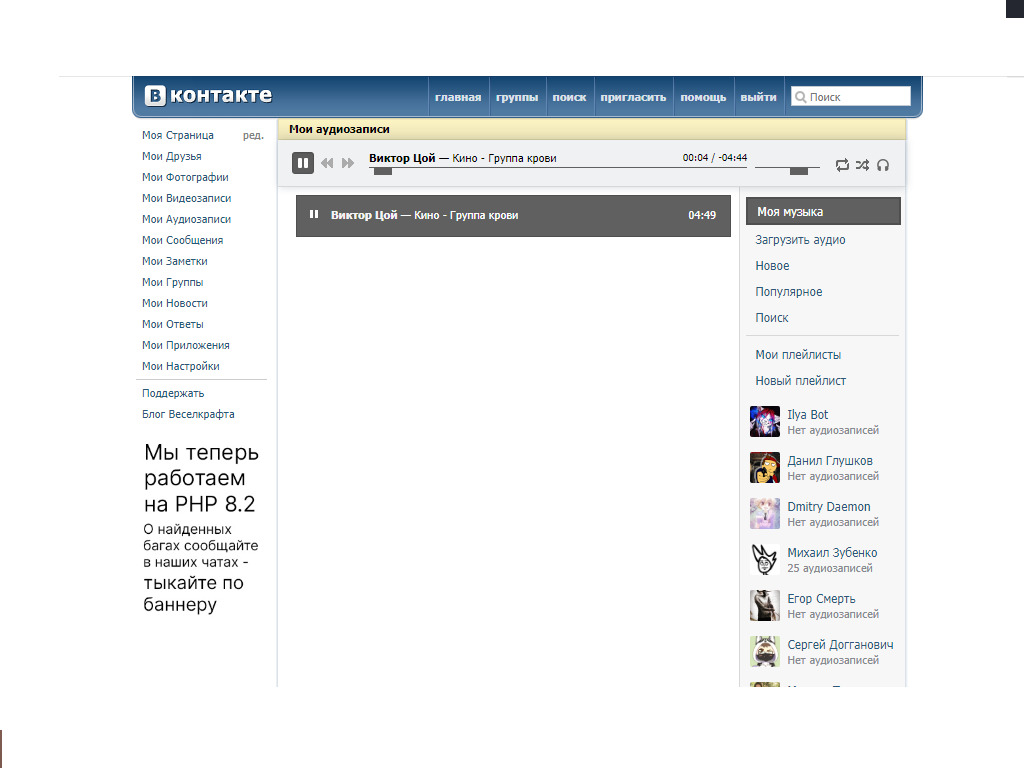This screenshot has height=768, width=1024.
Task: Click the PHP 8.2 banner
Action: [x=201, y=528]
